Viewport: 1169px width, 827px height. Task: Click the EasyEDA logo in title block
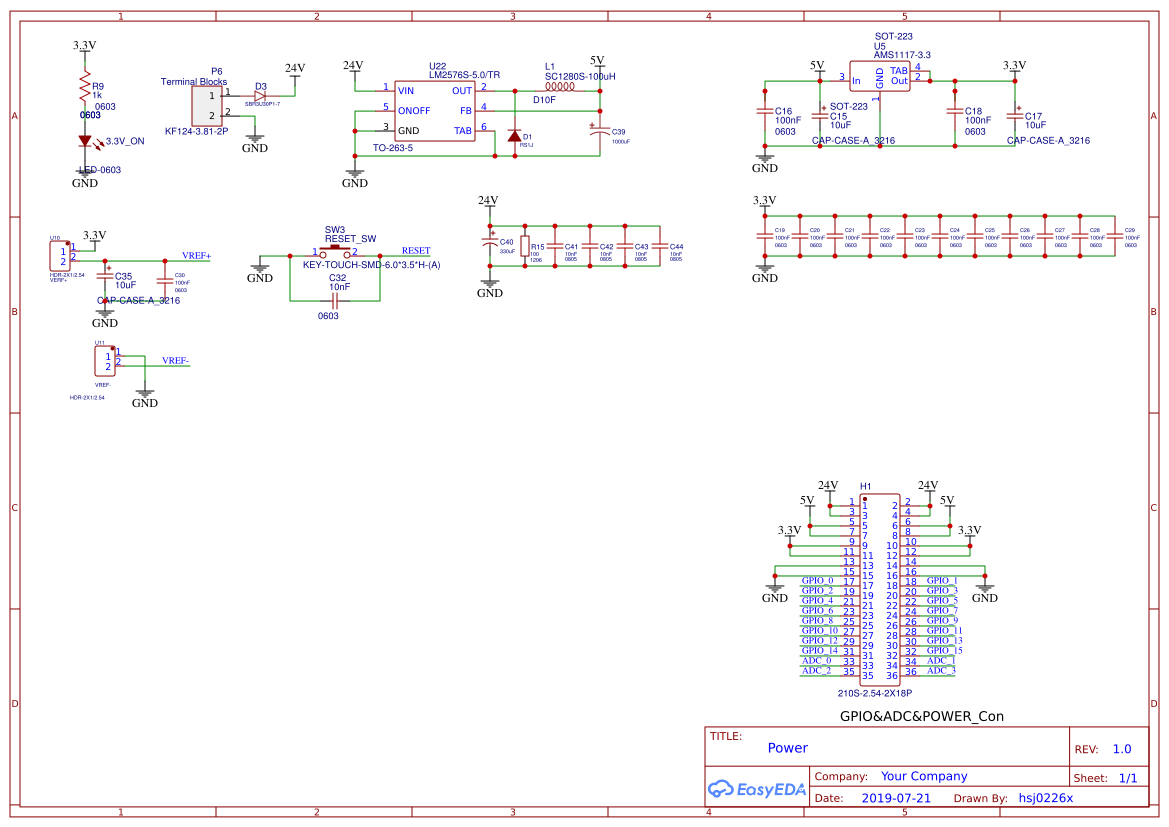click(x=756, y=789)
